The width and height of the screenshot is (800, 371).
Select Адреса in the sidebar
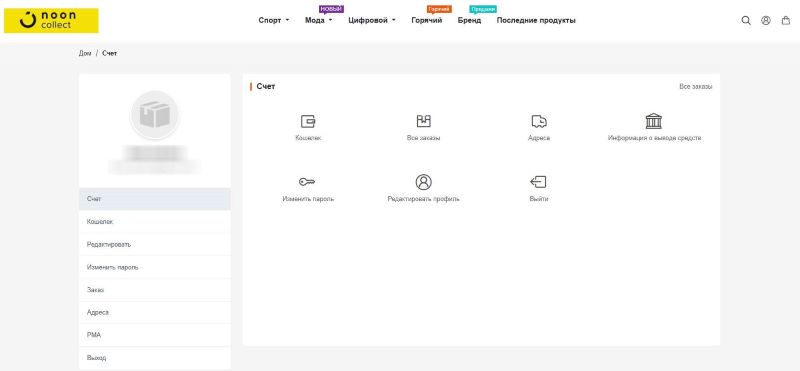pos(155,312)
